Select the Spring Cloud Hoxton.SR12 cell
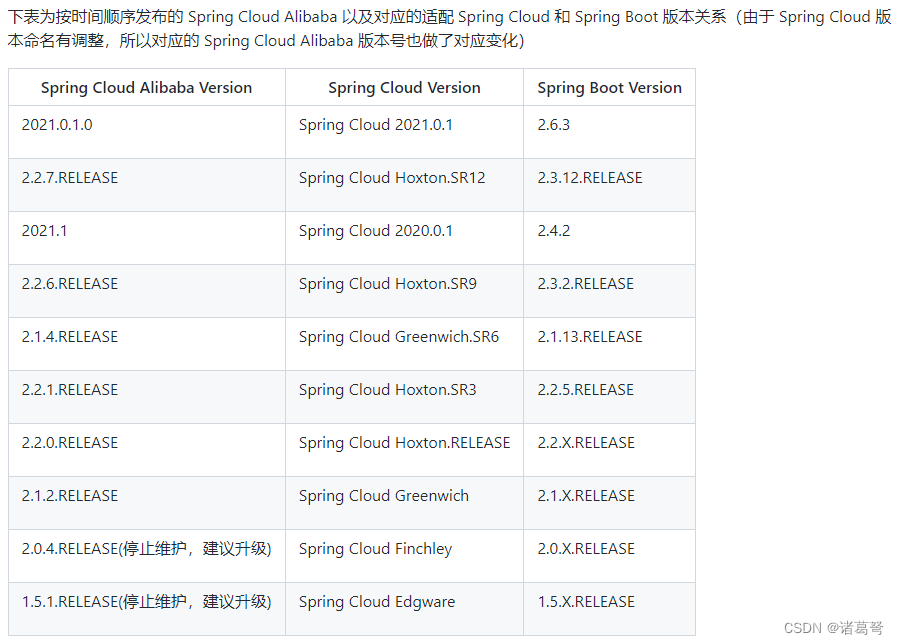This screenshot has width=899, height=644. pos(404,185)
